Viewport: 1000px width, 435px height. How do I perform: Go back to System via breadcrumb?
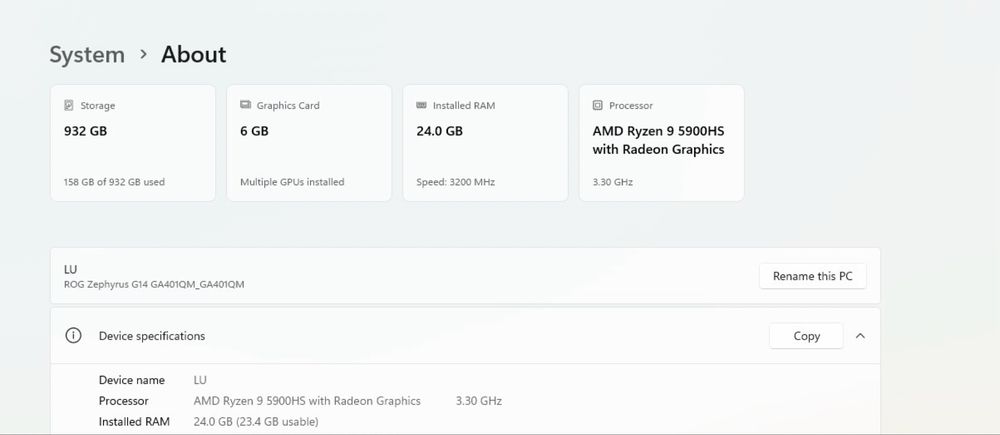coord(87,55)
